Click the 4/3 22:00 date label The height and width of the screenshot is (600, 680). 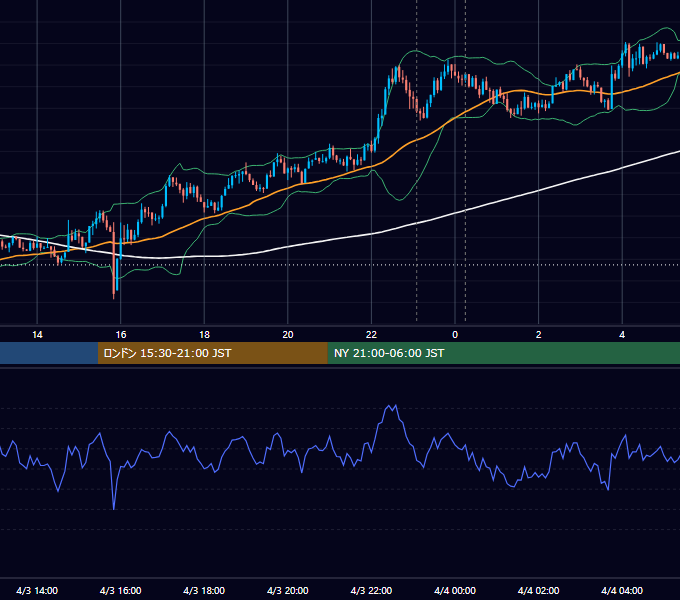[371, 590]
